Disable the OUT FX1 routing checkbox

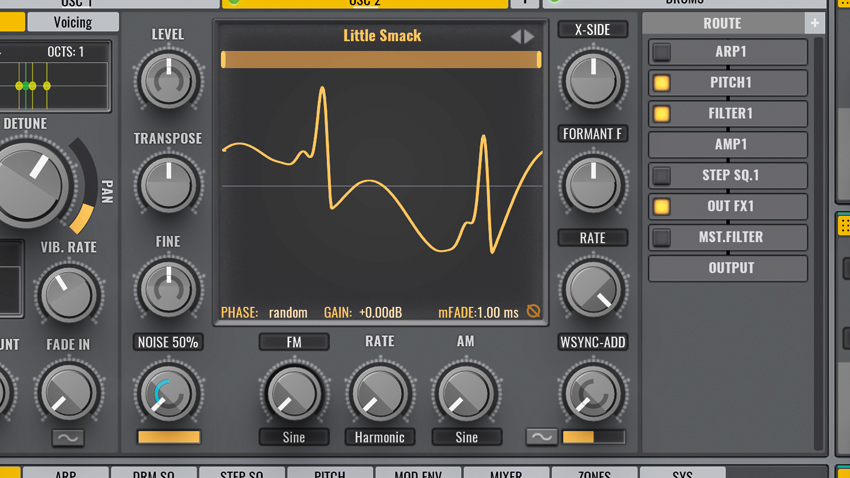661,206
